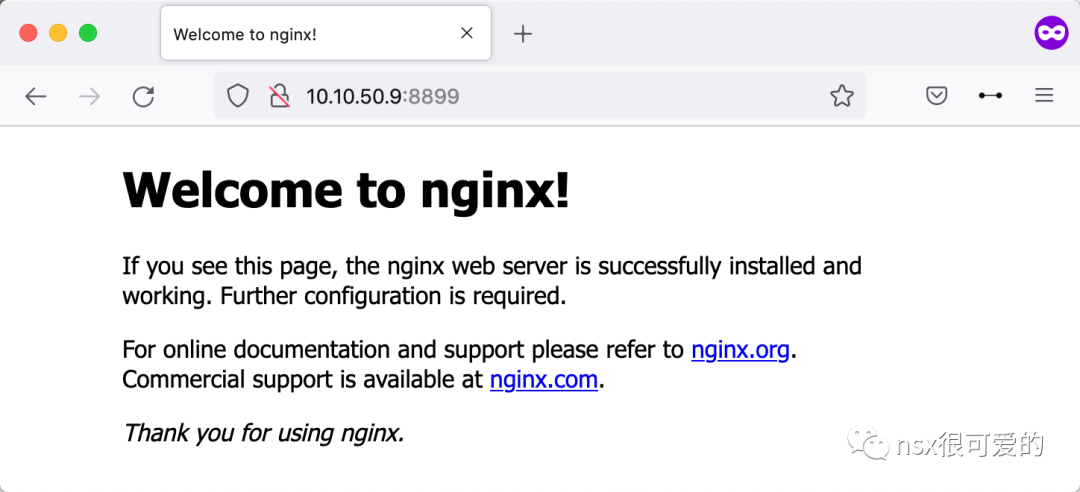The width and height of the screenshot is (1080, 492).
Task: Click 'Further configuration is required' text
Action: pyautogui.click(x=393, y=296)
